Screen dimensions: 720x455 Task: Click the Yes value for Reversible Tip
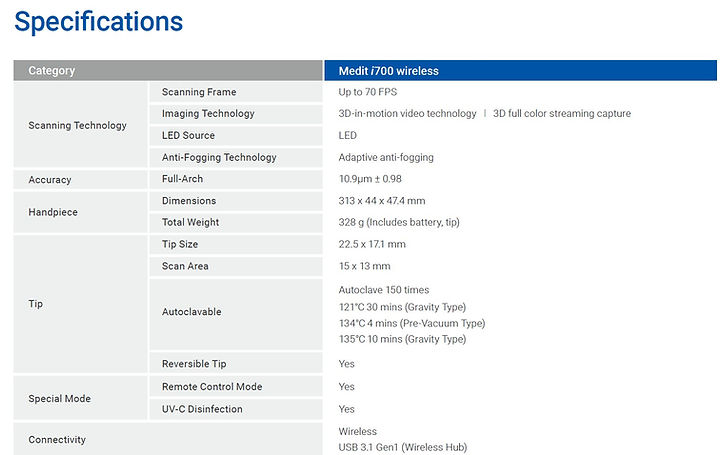tap(347, 364)
